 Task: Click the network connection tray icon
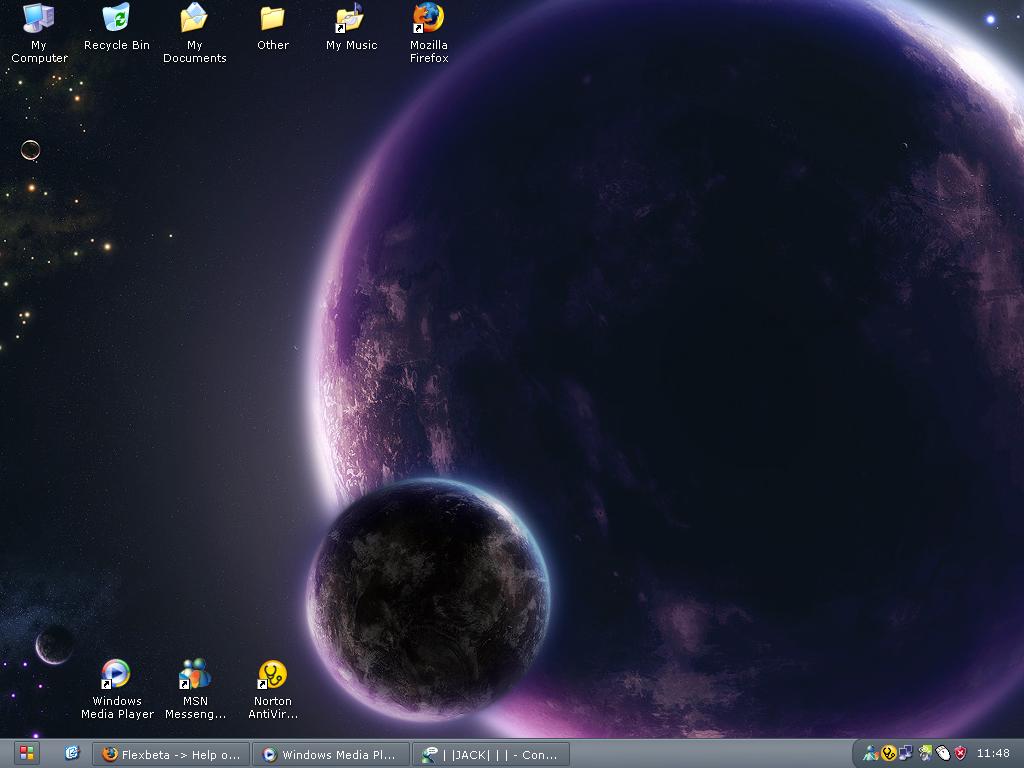(x=906, y=753)
